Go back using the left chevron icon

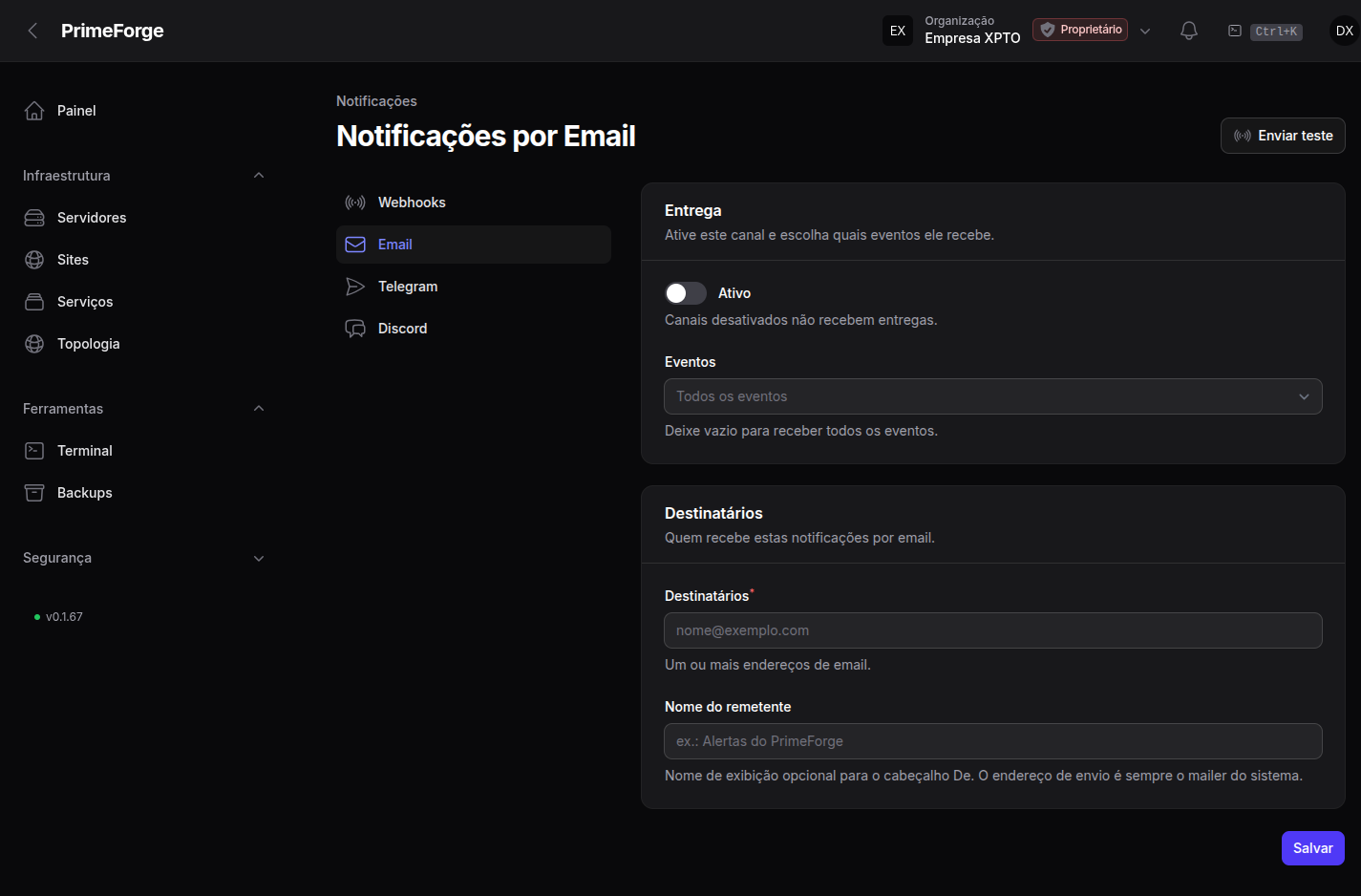pos(33,31)
